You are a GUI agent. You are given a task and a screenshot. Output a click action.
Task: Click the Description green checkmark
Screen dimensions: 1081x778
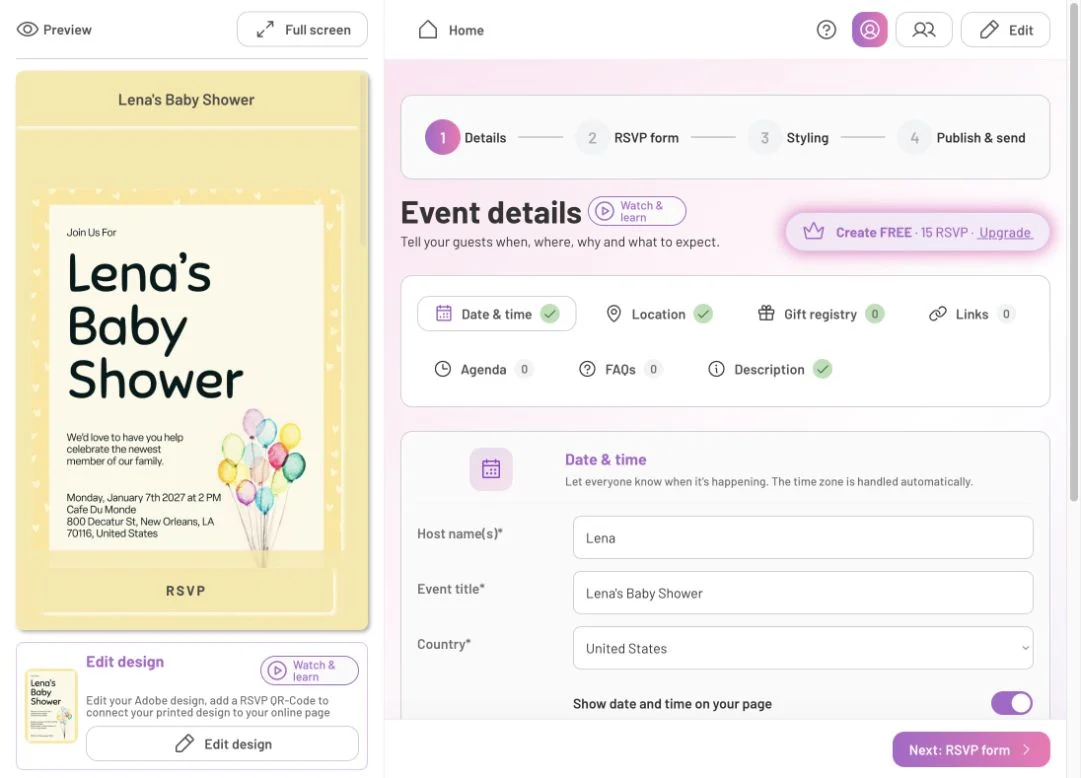pos(822,369)
